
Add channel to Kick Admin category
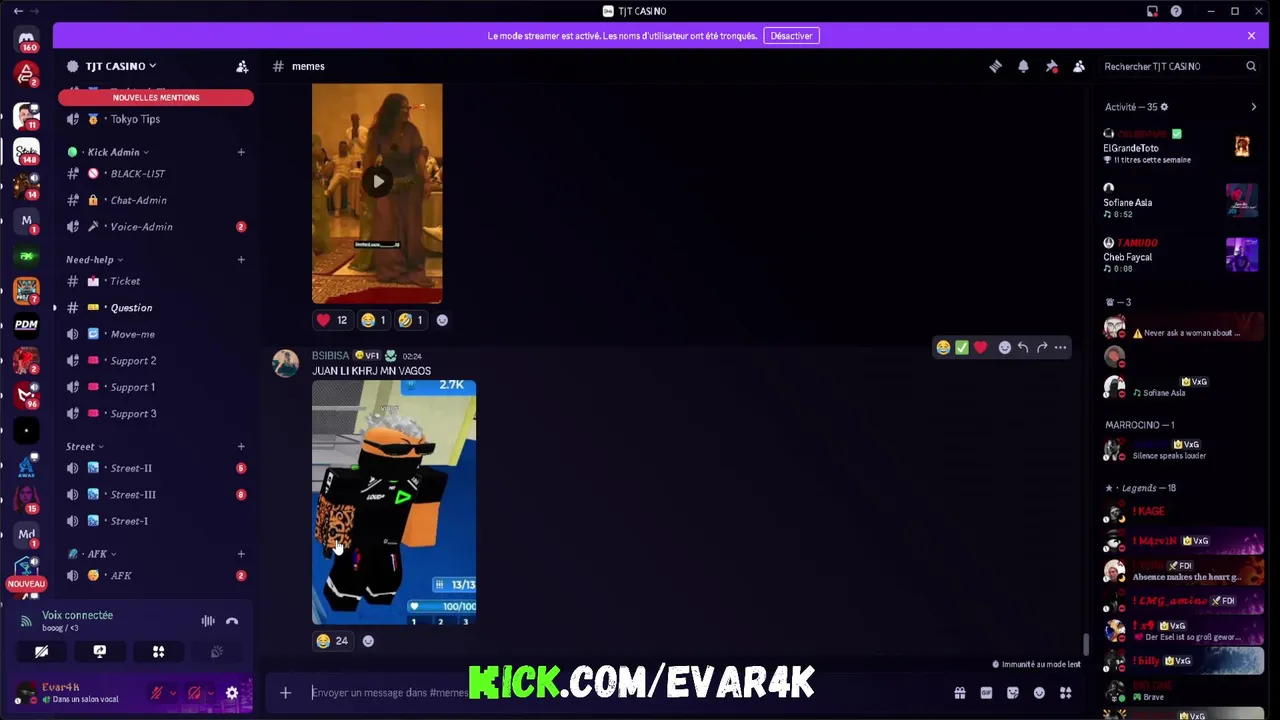click(x=241, y=152)
